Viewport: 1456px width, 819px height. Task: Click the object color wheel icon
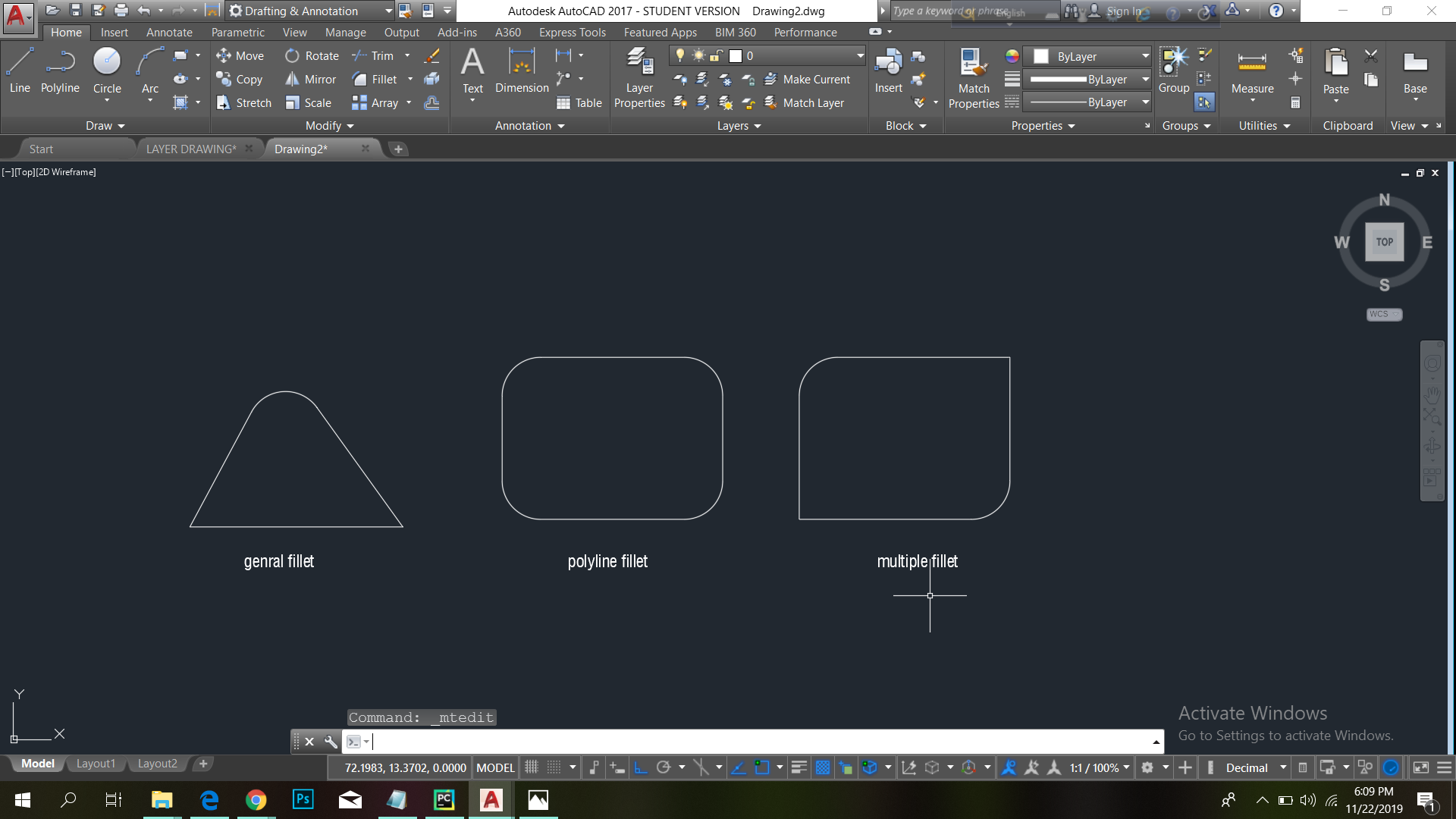coord(1012,56)
